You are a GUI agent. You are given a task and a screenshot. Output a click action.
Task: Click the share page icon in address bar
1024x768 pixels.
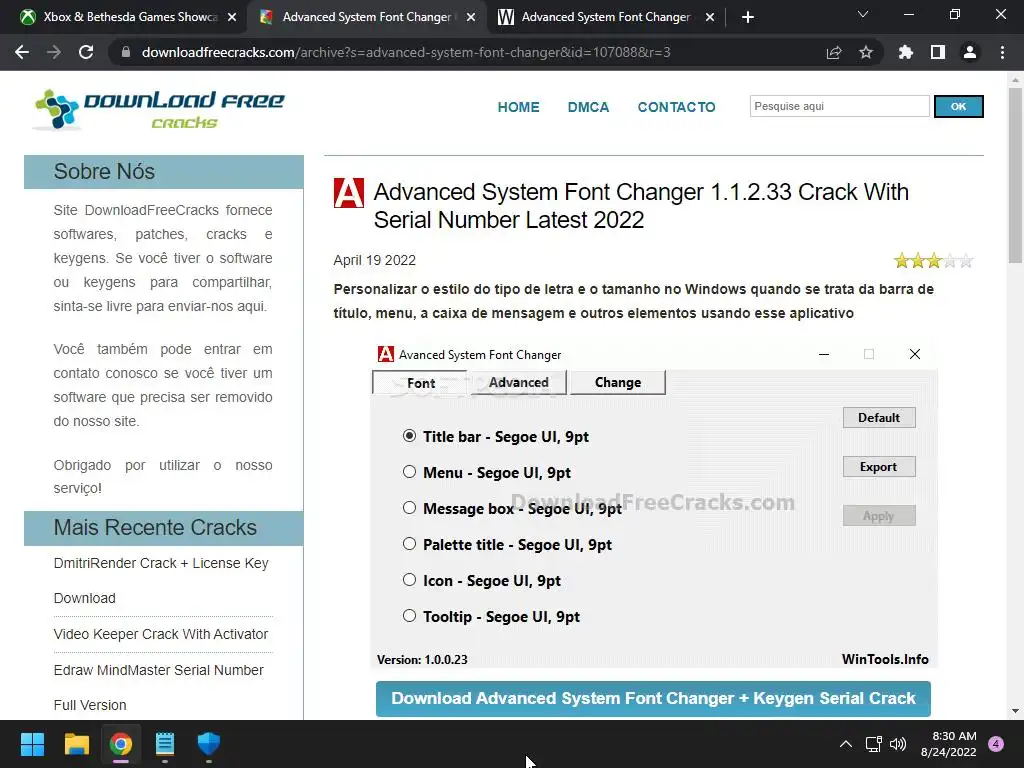tap(834, 52)
